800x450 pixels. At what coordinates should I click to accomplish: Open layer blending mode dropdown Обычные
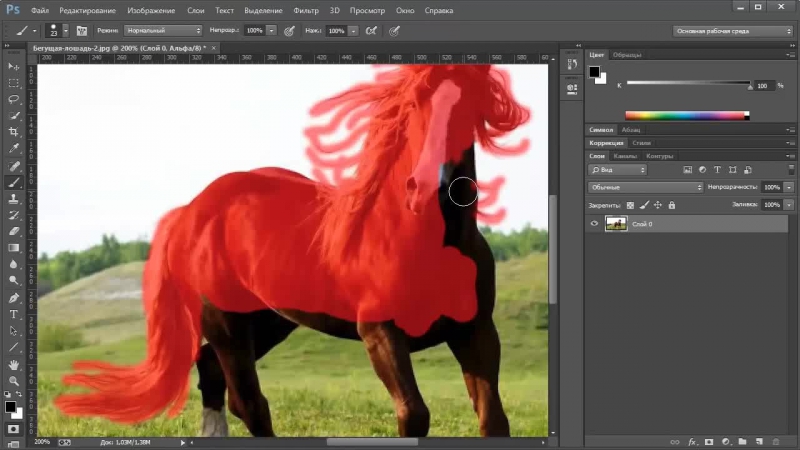[645, 187]
